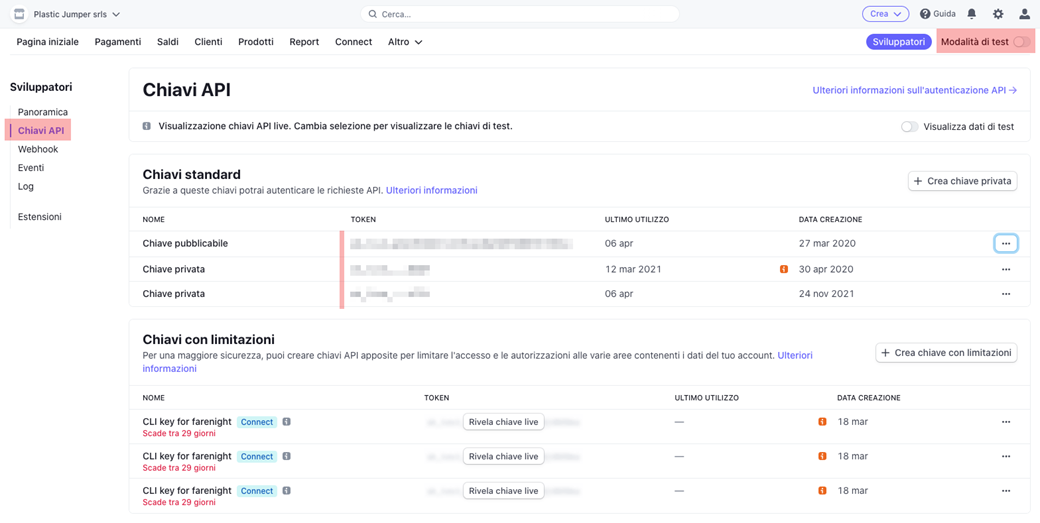Enable Visualizza dati di test toggle
Screen dimensions: 1040x523
(909, 127)
